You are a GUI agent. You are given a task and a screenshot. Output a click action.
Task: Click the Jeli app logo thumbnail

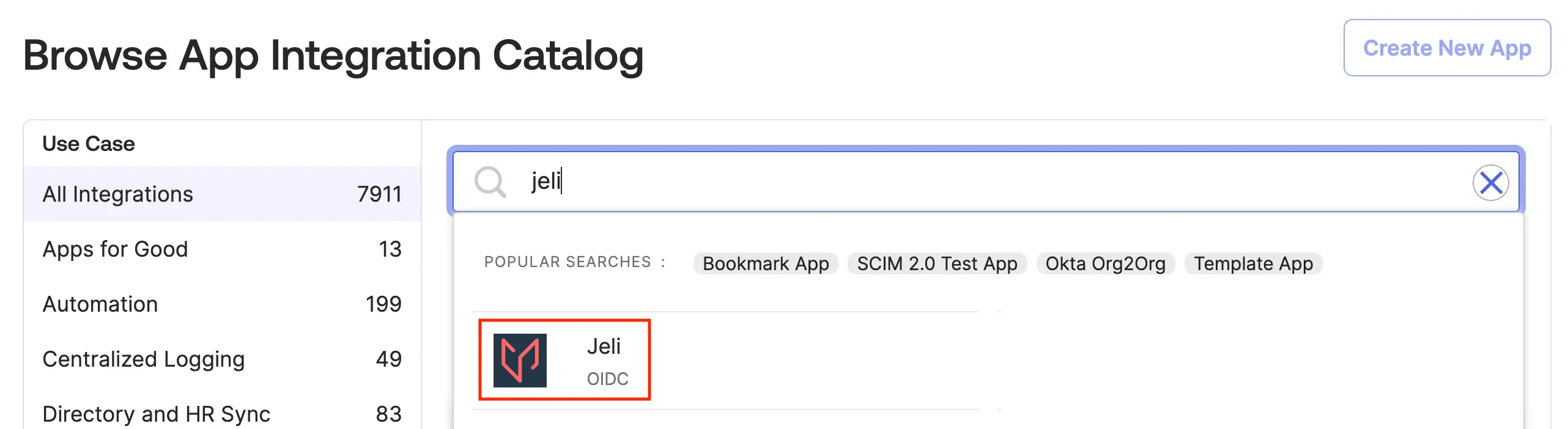520,361
